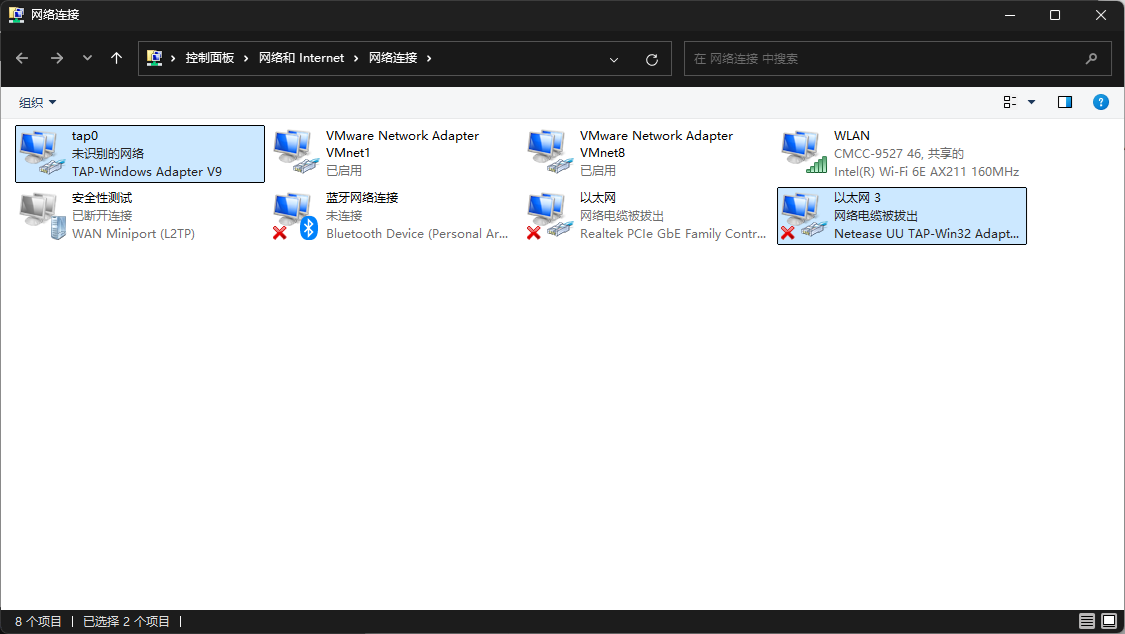Go back with the back arrow
1125x634 pixels.
click(x=22, y=58)
